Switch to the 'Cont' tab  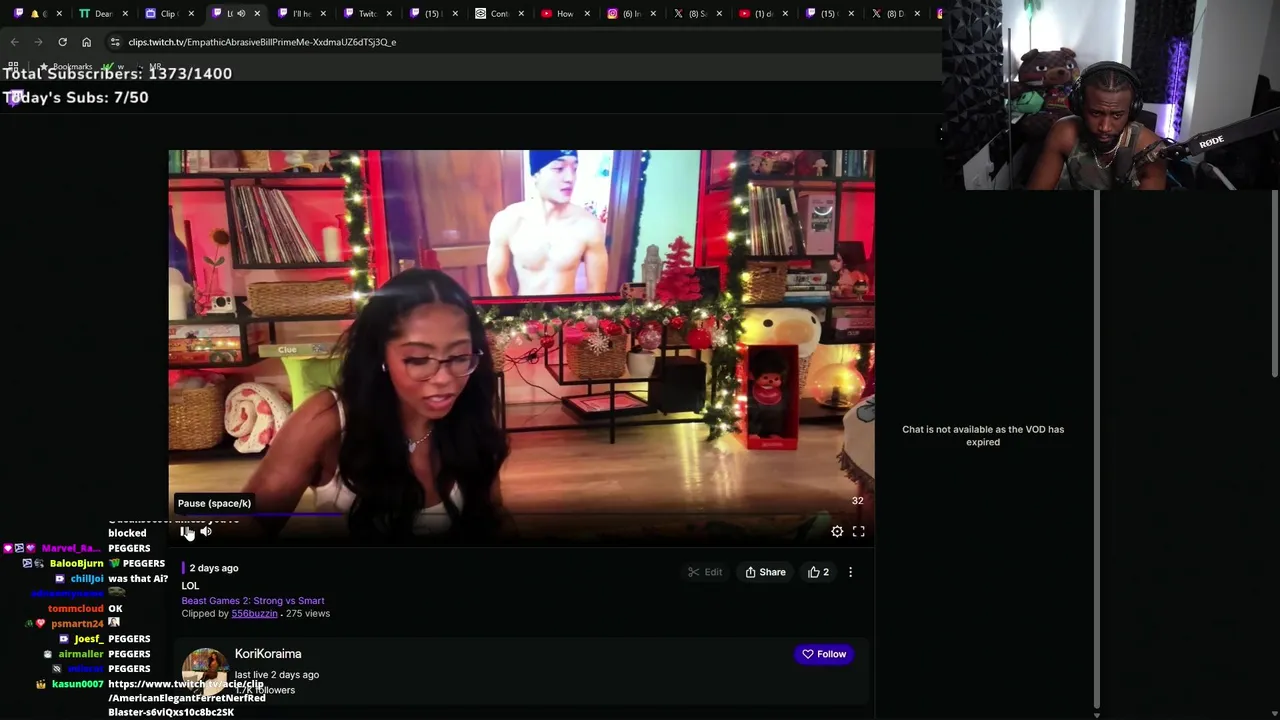498,13
